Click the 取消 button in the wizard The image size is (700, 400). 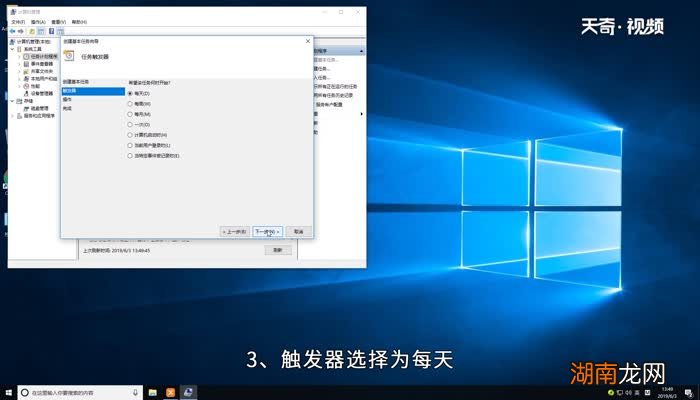(299, 232)
